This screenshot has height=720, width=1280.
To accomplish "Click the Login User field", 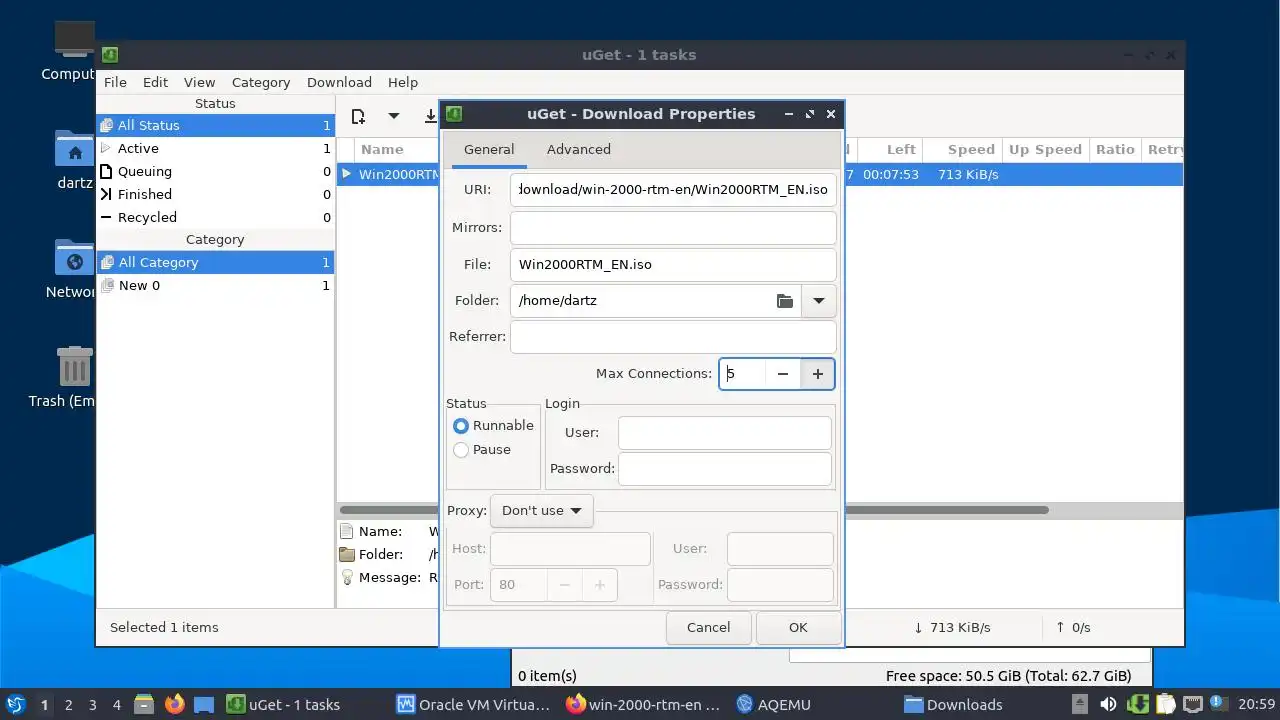I will (x=725, y=433).
